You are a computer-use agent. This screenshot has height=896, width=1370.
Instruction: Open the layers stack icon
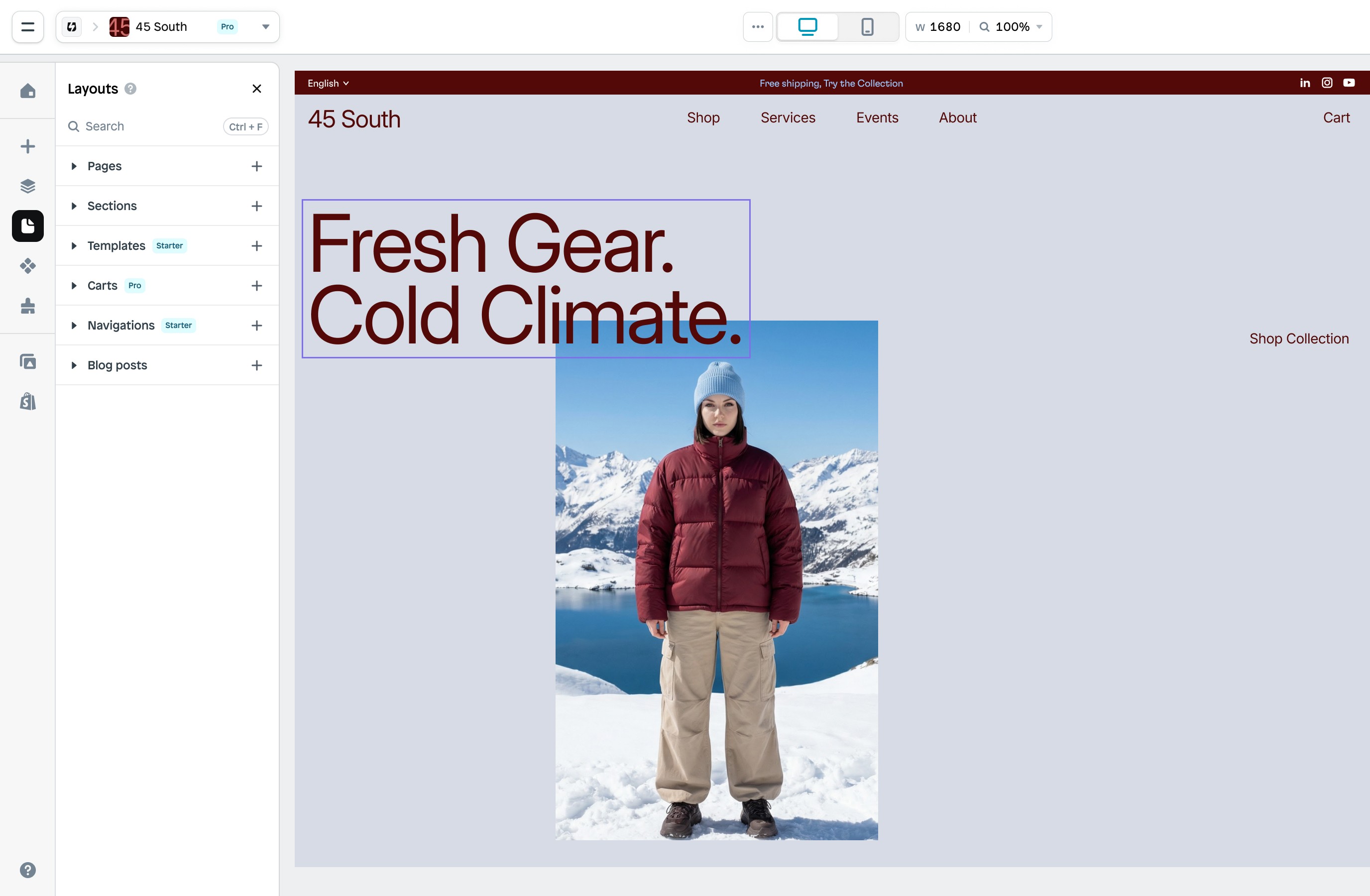pos(28,186)
